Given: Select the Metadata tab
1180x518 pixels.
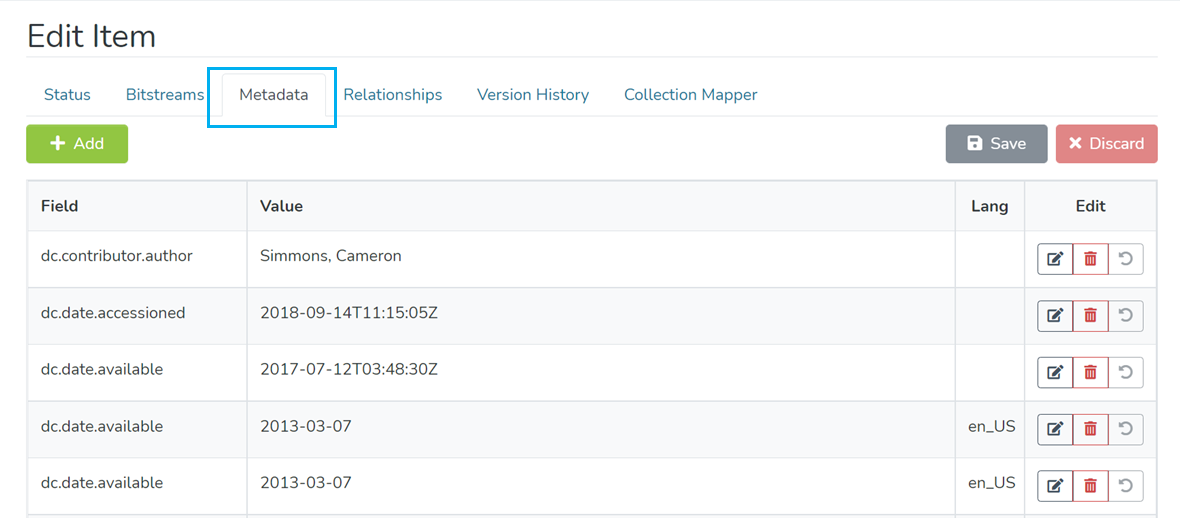Looking at the screenshot, I should click(x=273, y=95).
